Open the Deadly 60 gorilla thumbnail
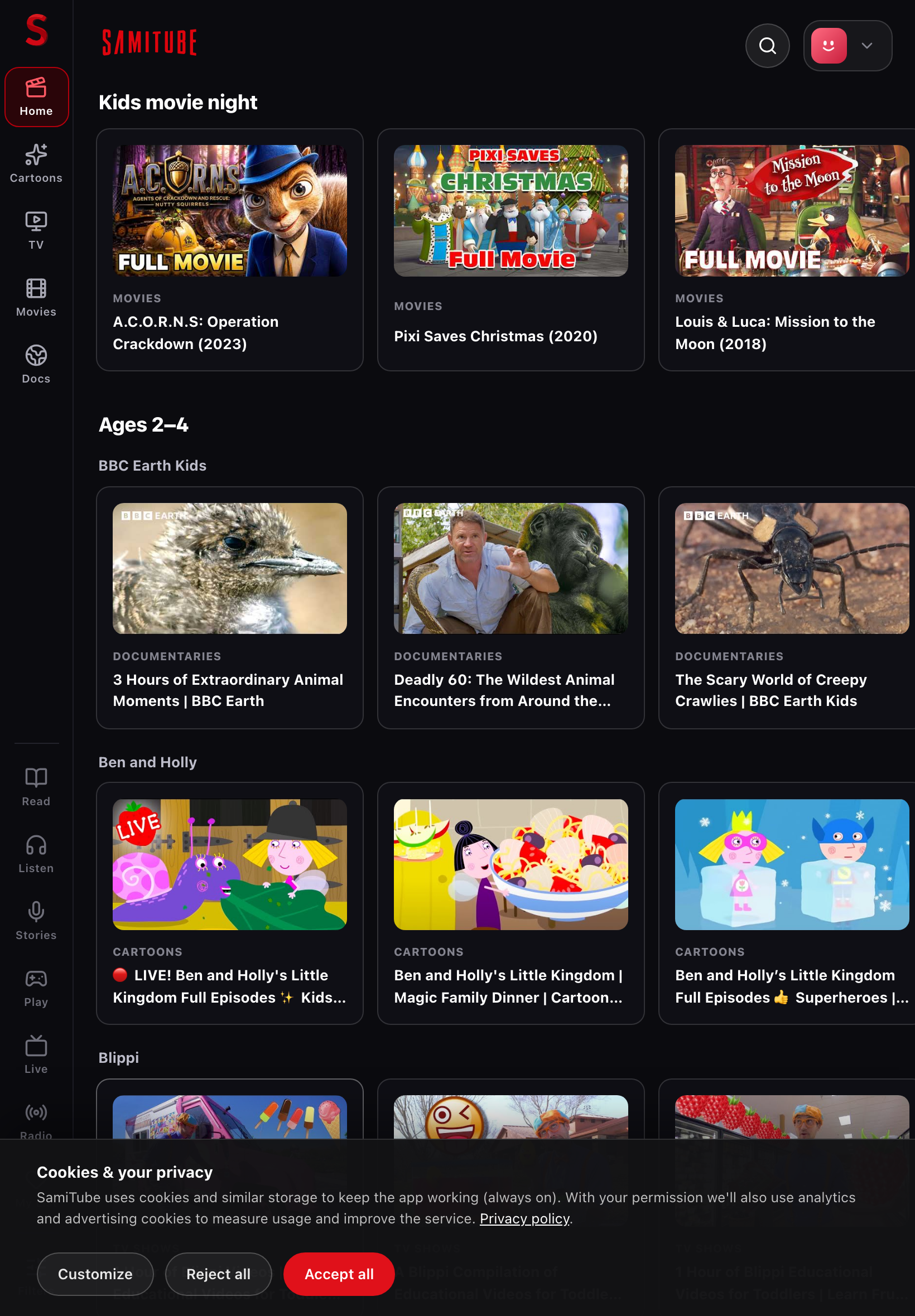 tap(511, 568)
